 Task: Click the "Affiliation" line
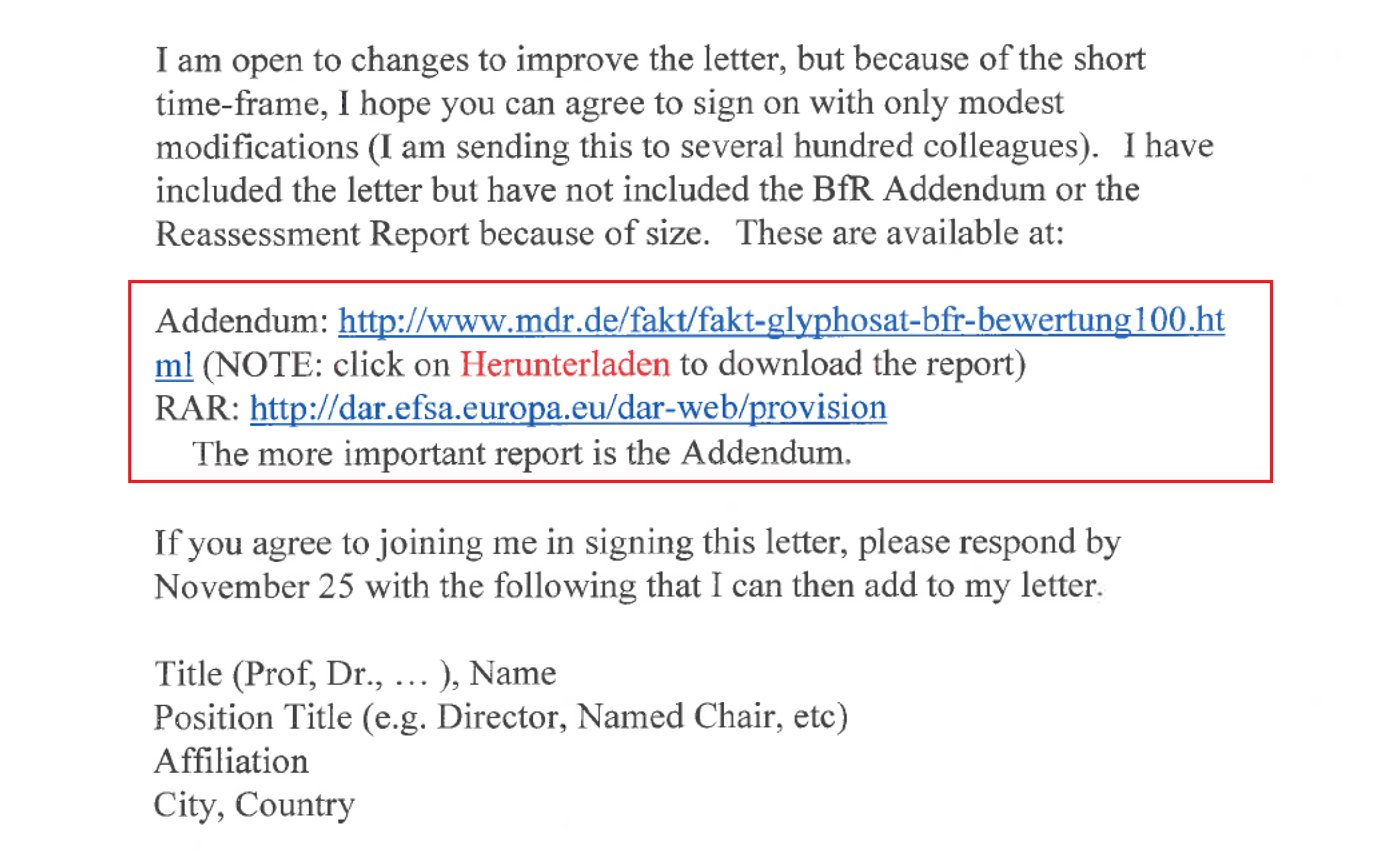pos(231,761)
